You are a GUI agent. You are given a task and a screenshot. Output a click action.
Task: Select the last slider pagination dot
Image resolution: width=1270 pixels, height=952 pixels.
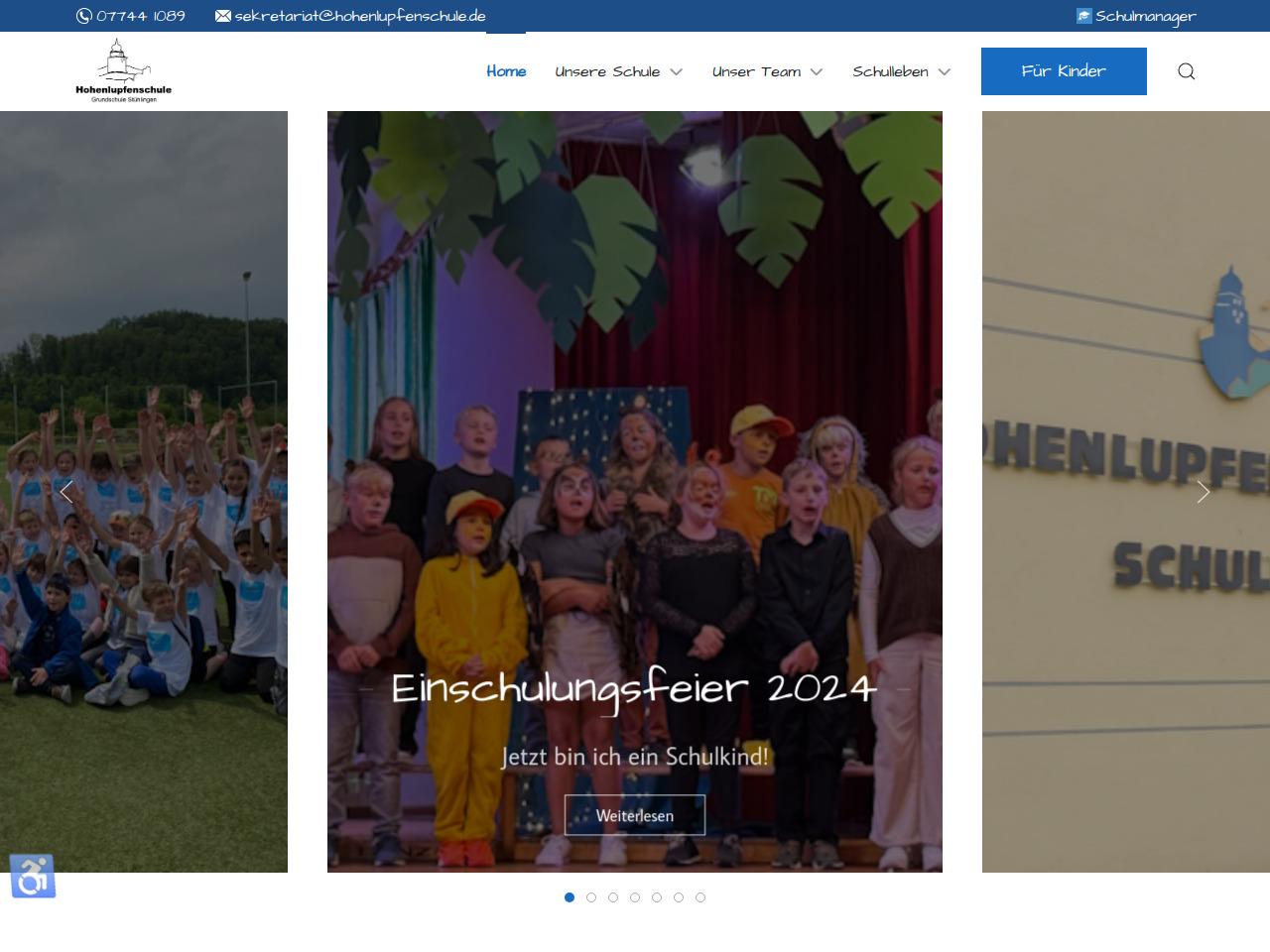(x=700, y=897)
